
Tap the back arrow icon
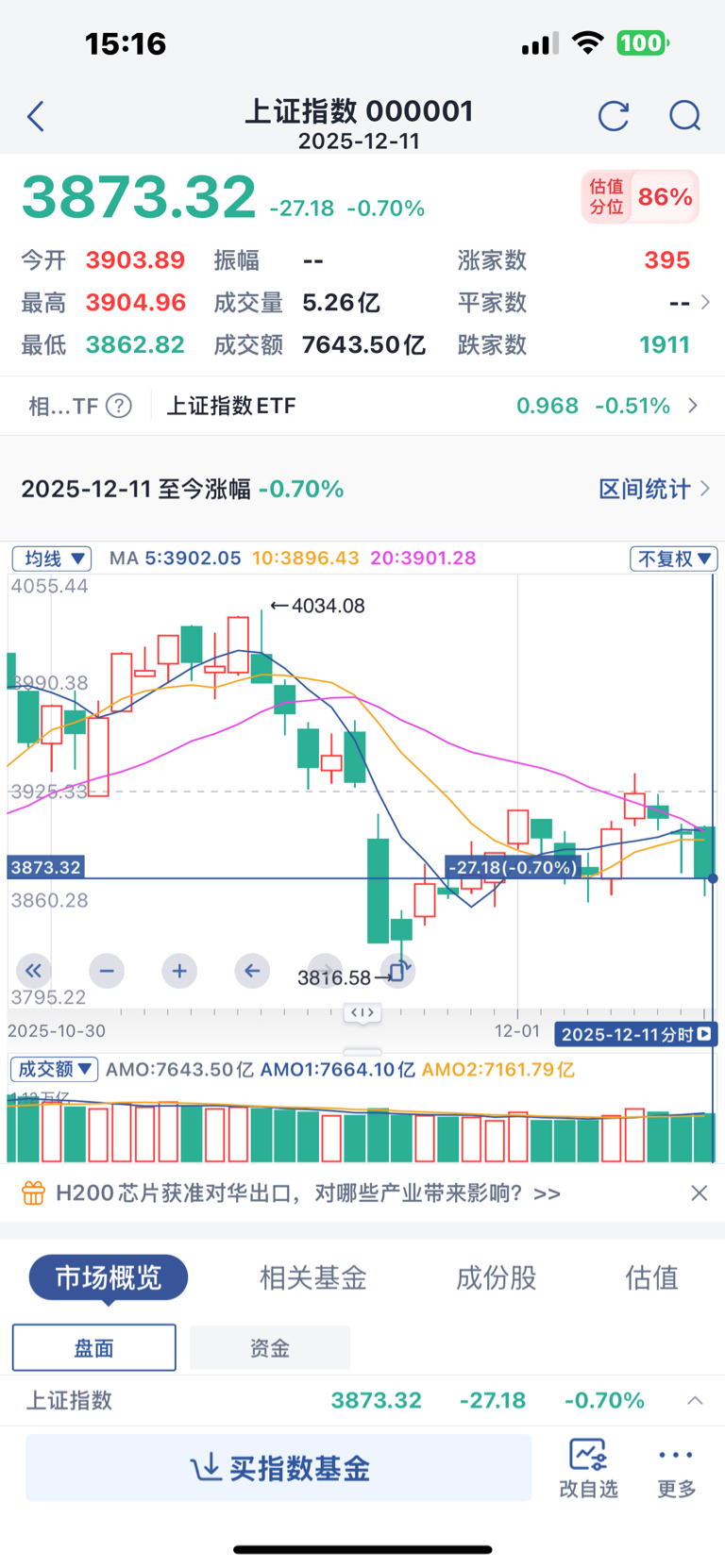point(36,117)
